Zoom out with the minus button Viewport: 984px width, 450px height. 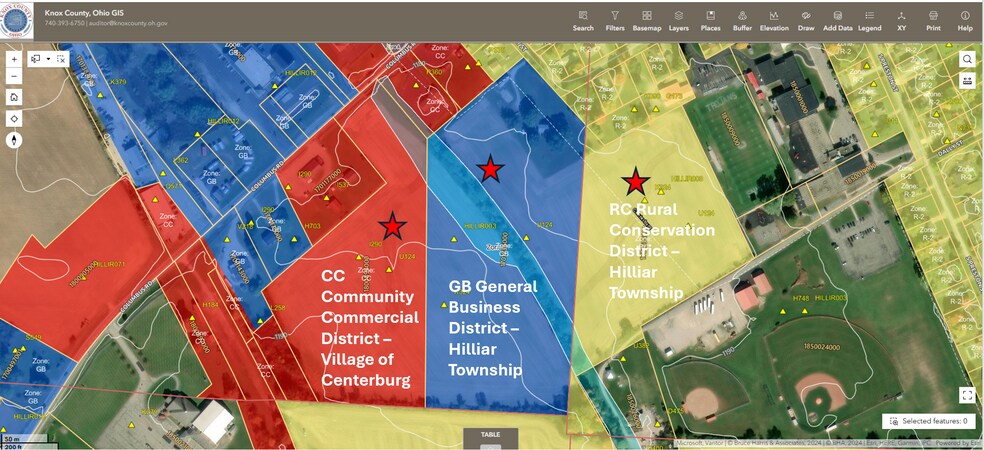(x=14, y=77)
